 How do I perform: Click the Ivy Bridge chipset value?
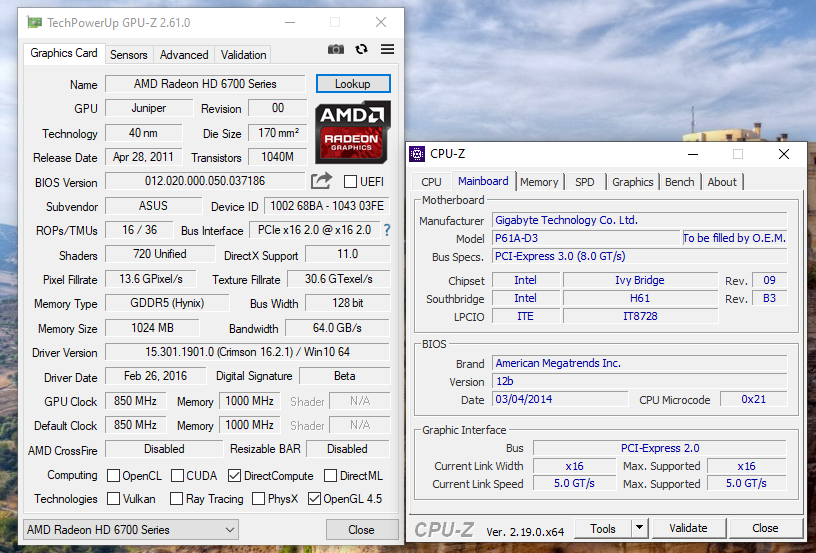tap(640, 280)
